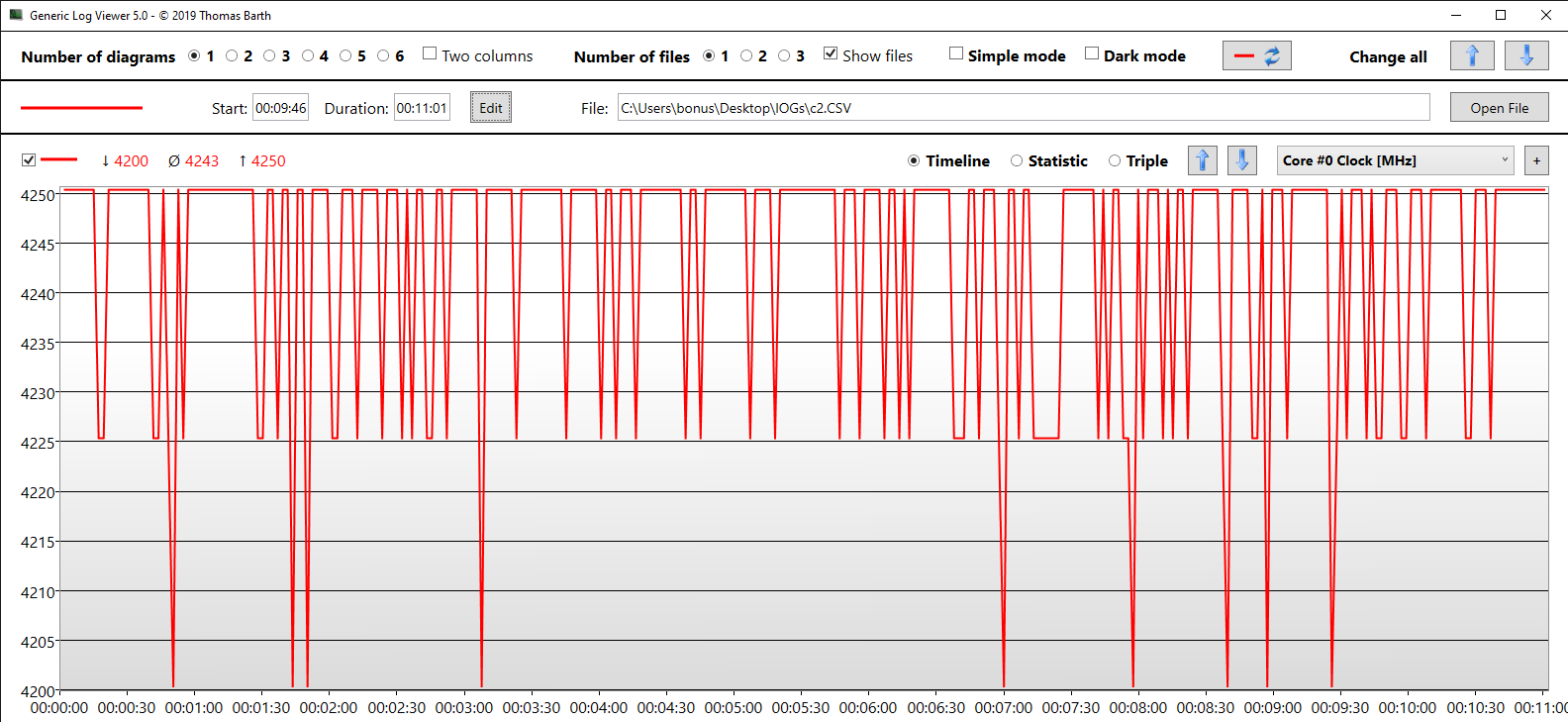1568x722 pixels.
Task: Set number of diagrams to 3
Action: tap(269, 55)
